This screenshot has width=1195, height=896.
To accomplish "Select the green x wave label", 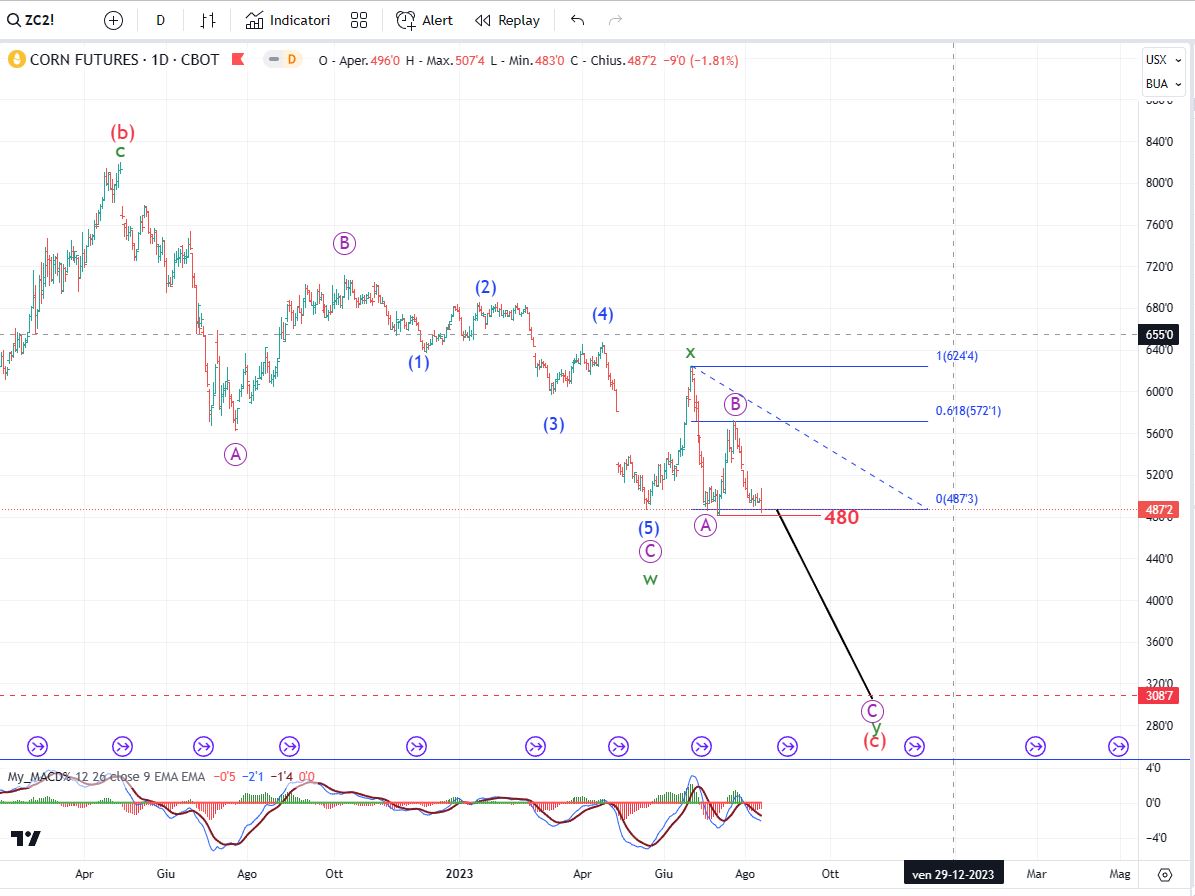I will click(690, 352).
